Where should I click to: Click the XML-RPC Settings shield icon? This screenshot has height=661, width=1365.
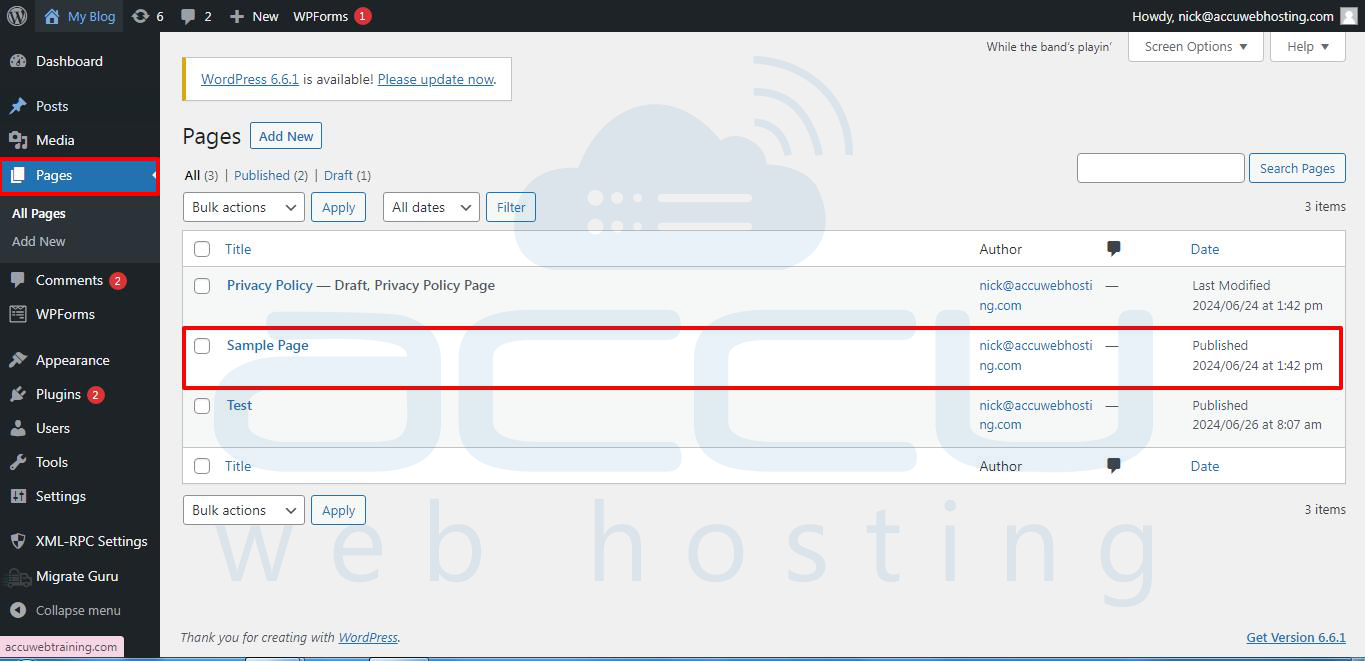tap(18, 541)
